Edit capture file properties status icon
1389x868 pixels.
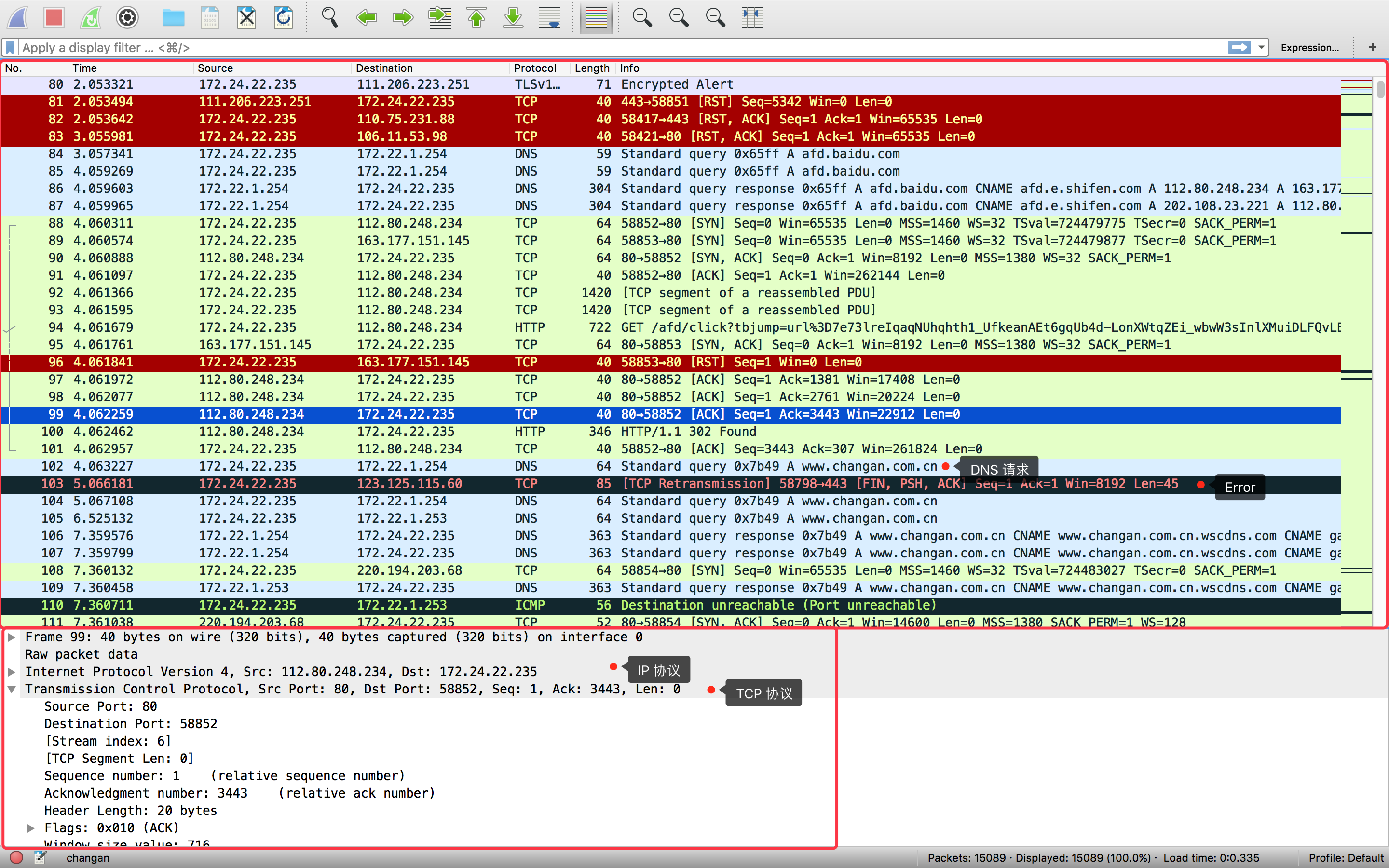click(x=40, y=858)
